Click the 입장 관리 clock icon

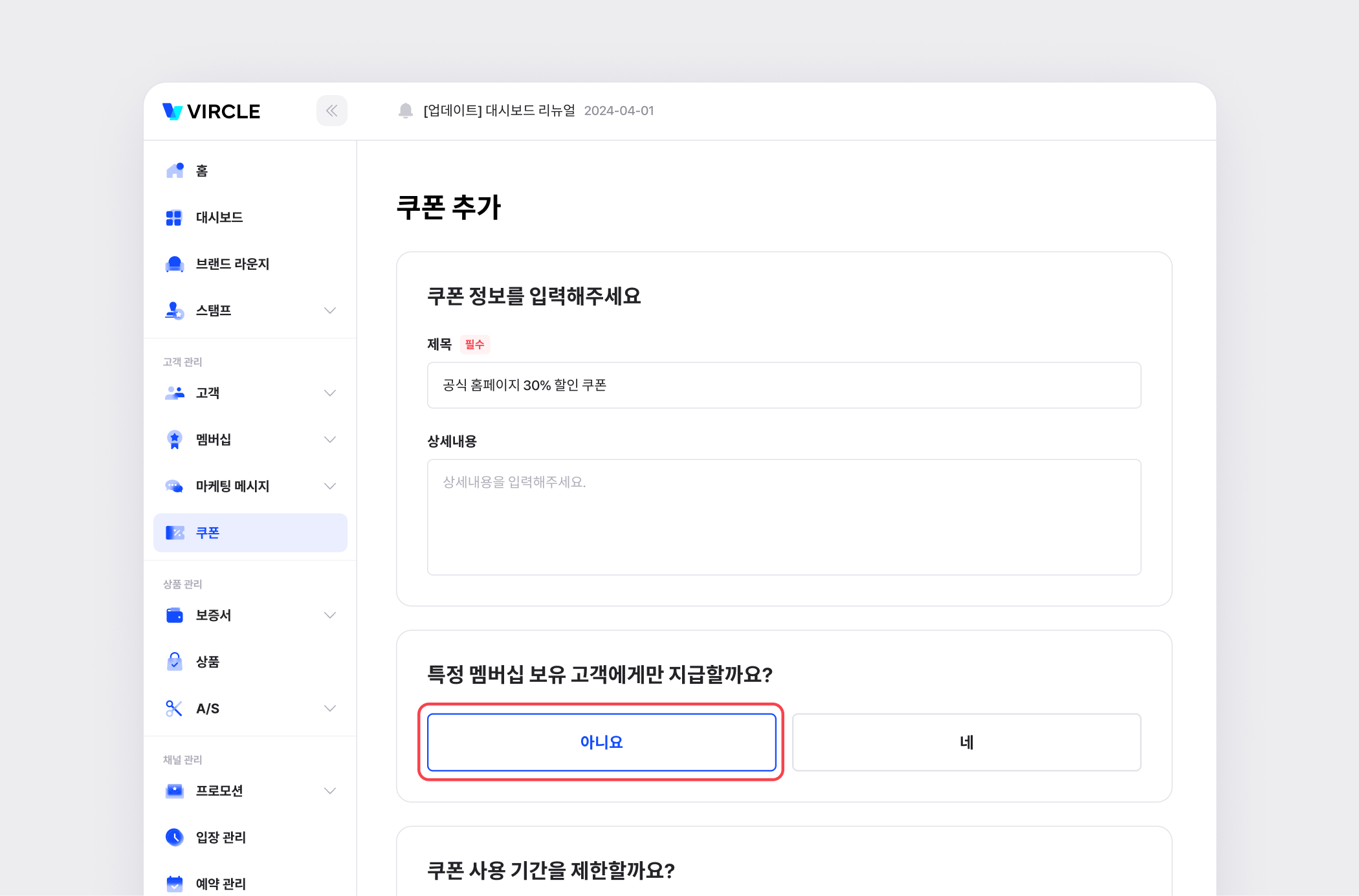coord(175,837)
